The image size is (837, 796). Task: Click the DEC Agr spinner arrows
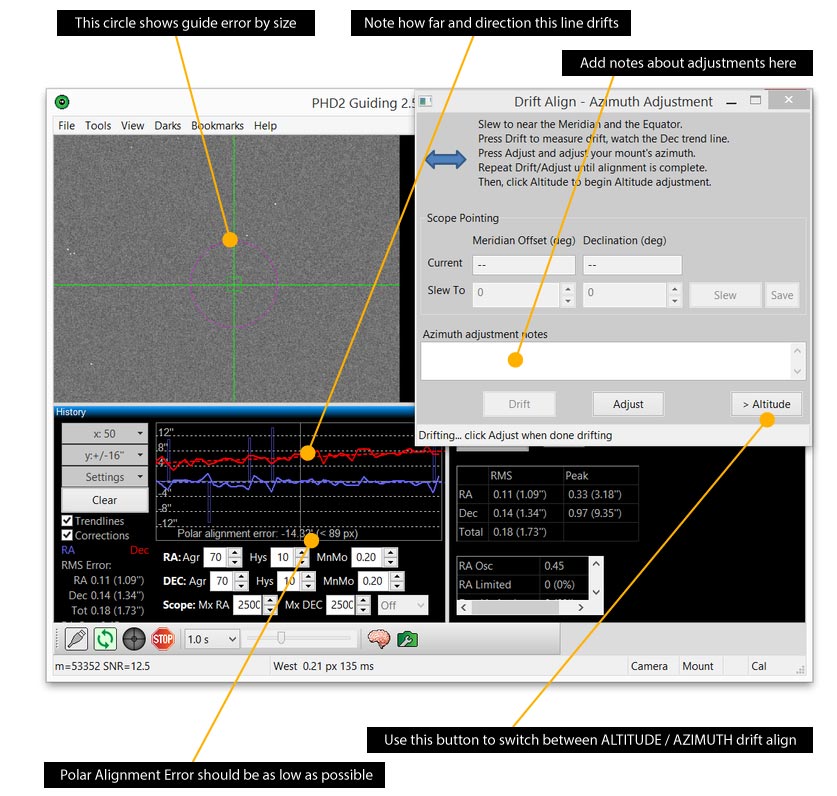pos(241,581)
